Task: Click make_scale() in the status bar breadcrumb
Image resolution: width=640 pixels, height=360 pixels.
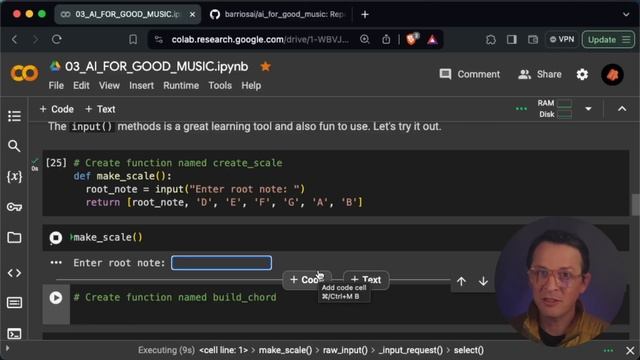Action: [285, 350]
